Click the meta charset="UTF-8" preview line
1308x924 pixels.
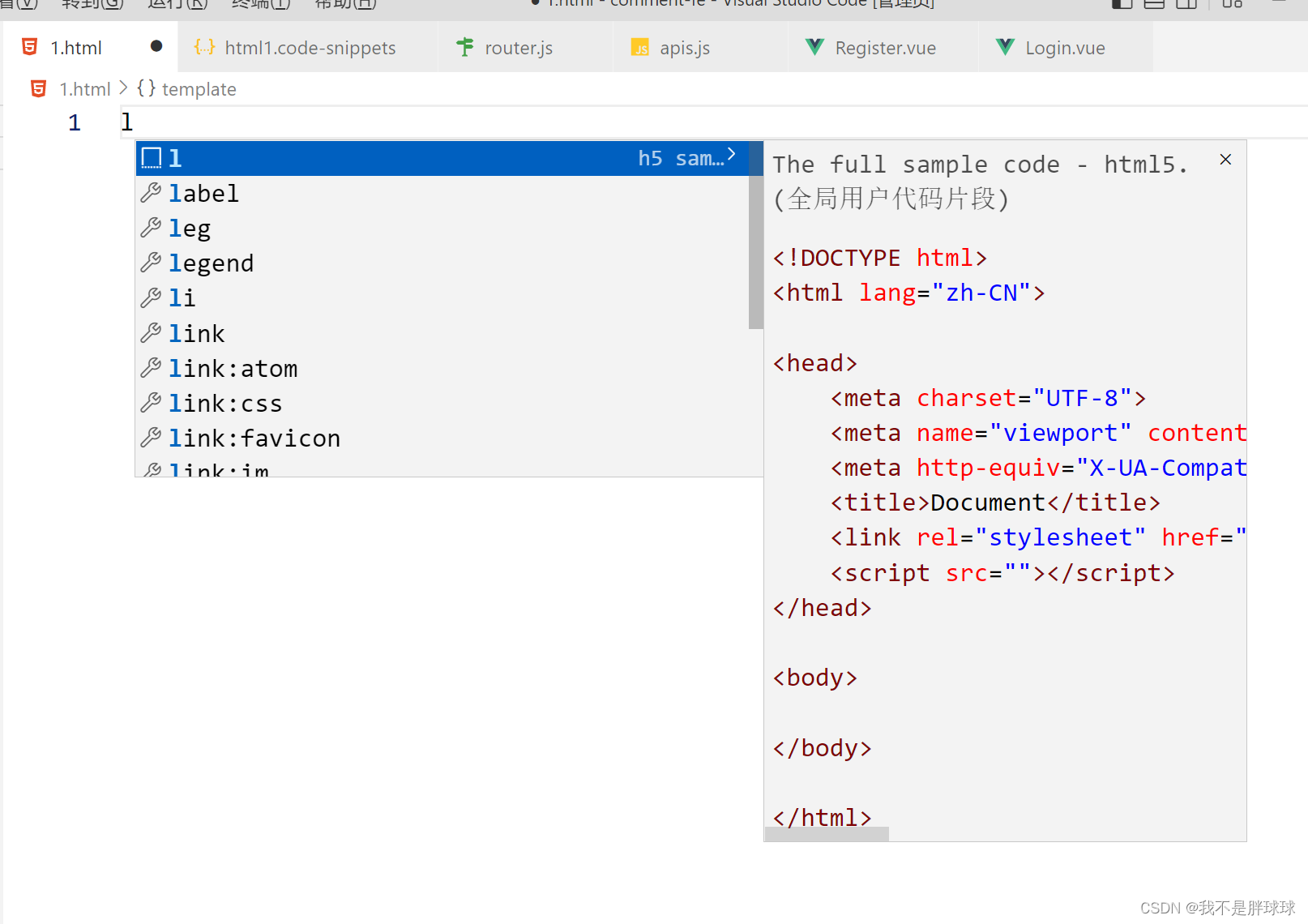(x=988, y=398)
